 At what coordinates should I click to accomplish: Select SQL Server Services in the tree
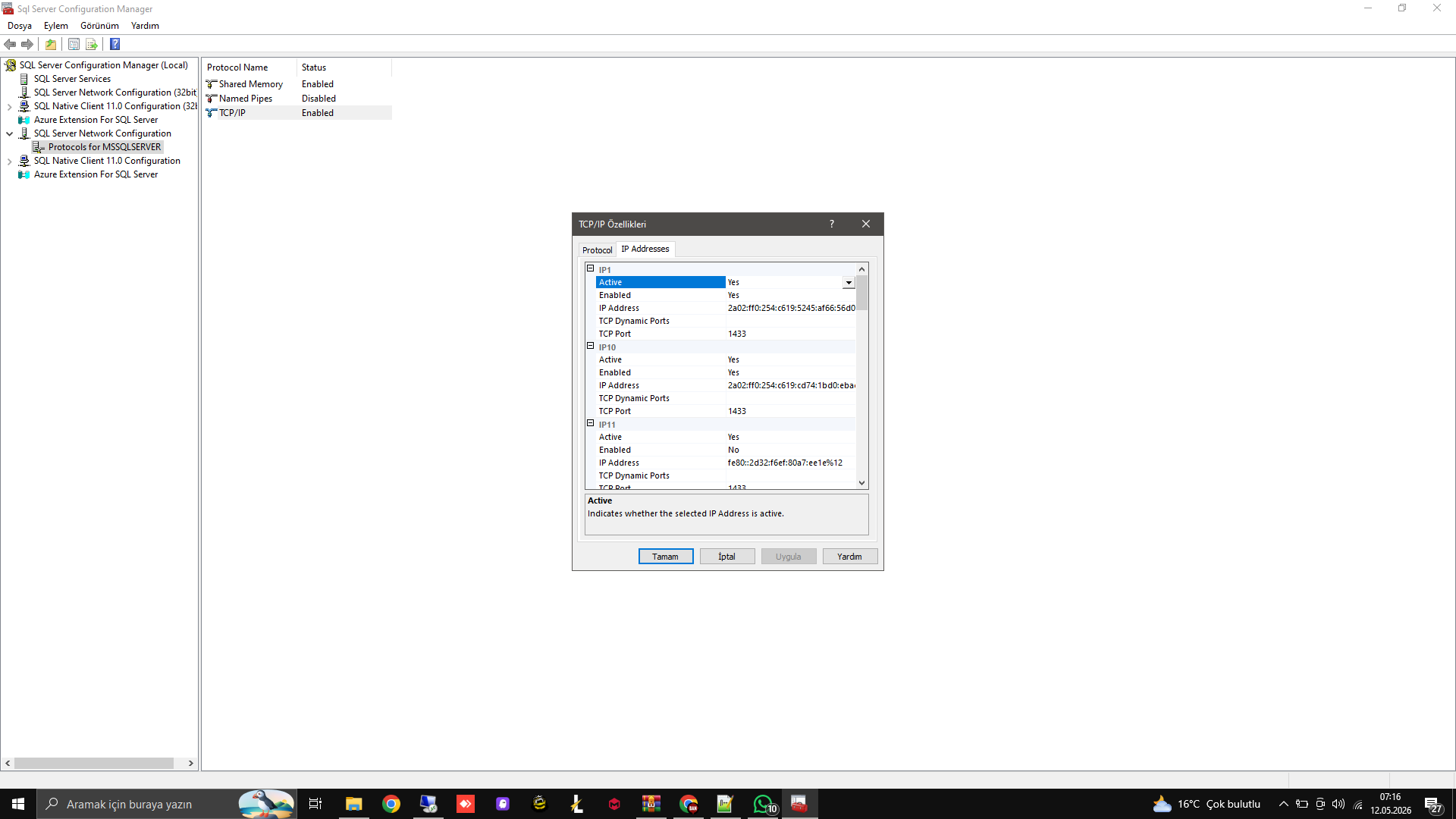point(72,79)
